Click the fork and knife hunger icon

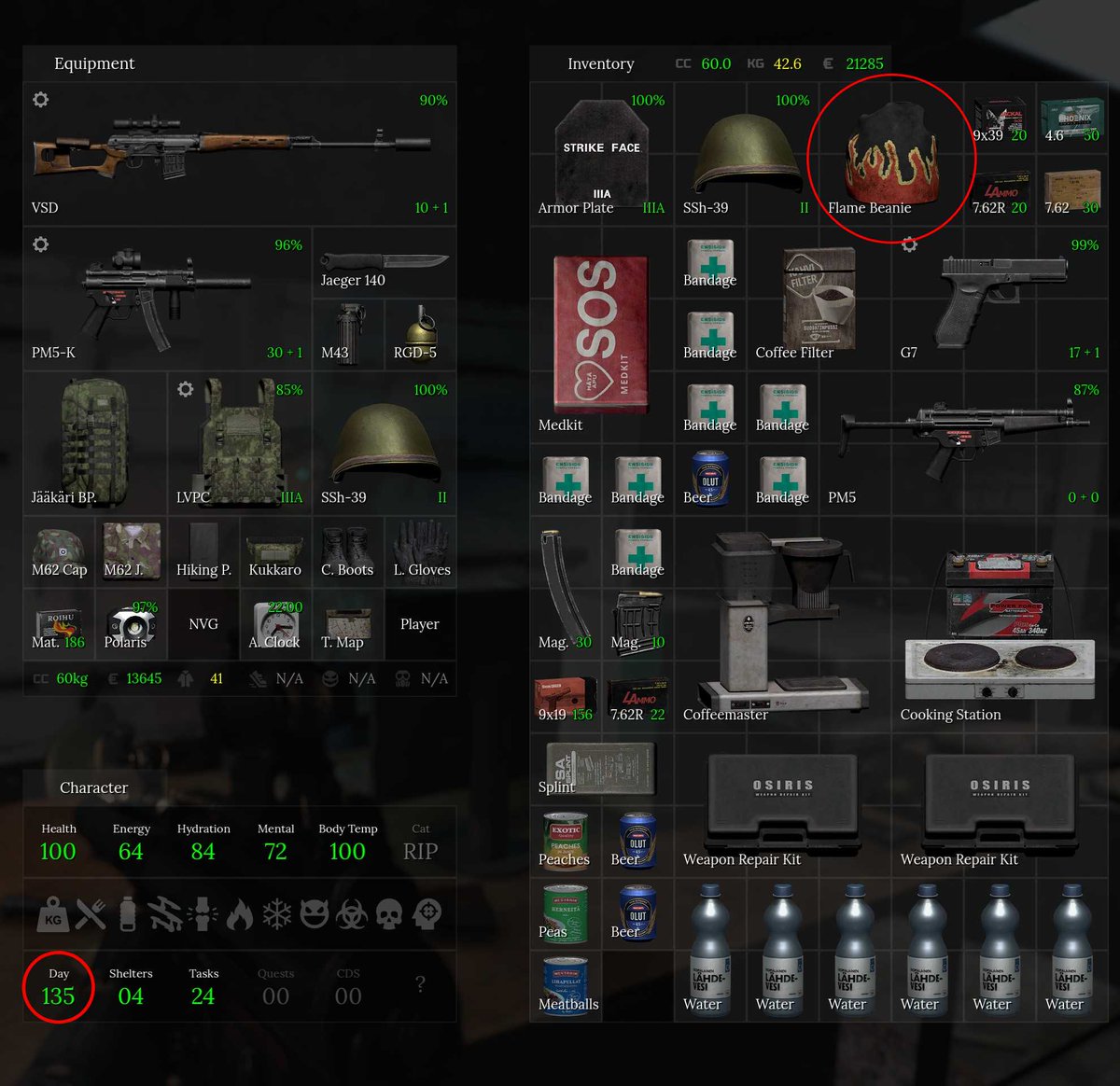[91, 914]
